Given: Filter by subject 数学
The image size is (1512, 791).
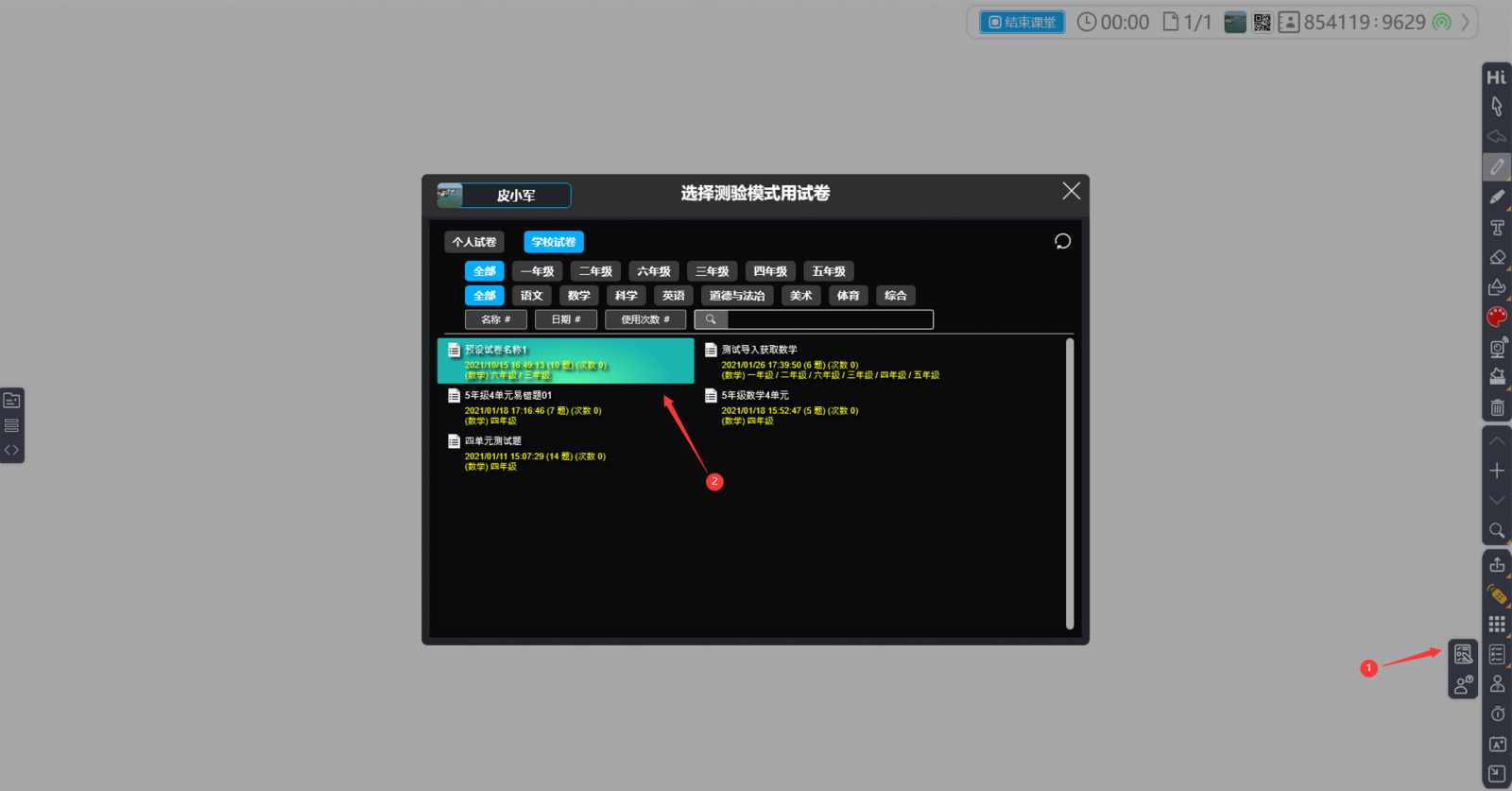Looking at the screenshot, I should [579, 296].
